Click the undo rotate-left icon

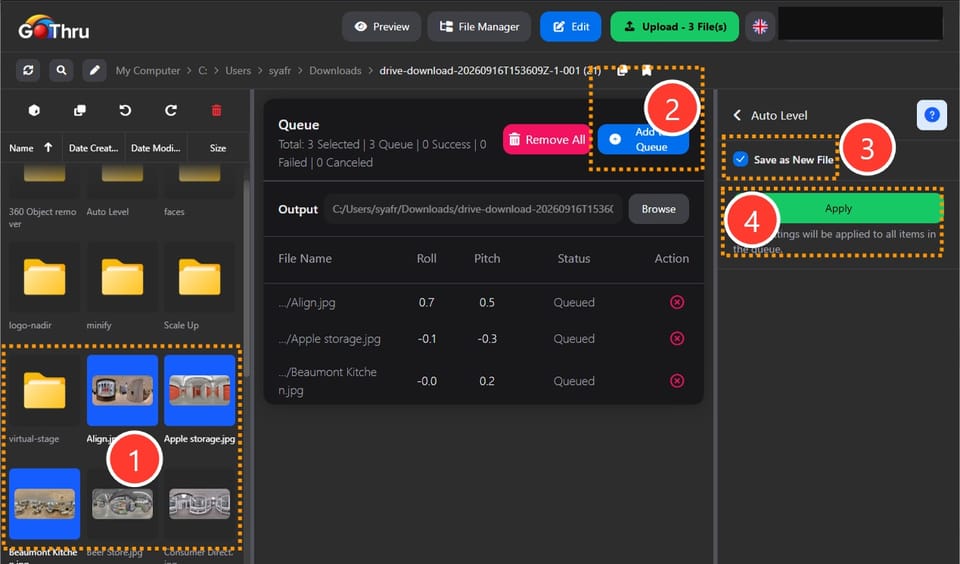[x=125, y=110]
